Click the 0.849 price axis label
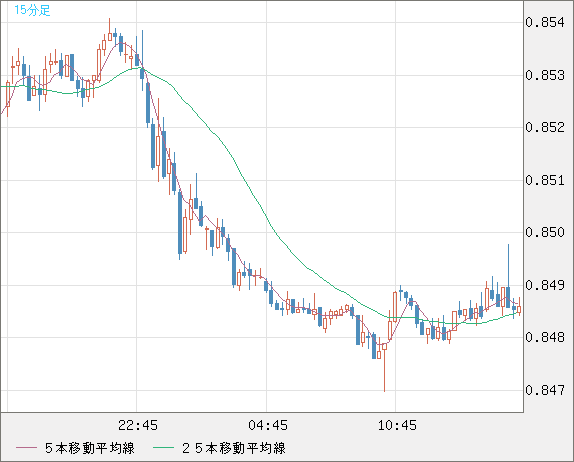The image size is (574, 462). (x=545, y=285)
